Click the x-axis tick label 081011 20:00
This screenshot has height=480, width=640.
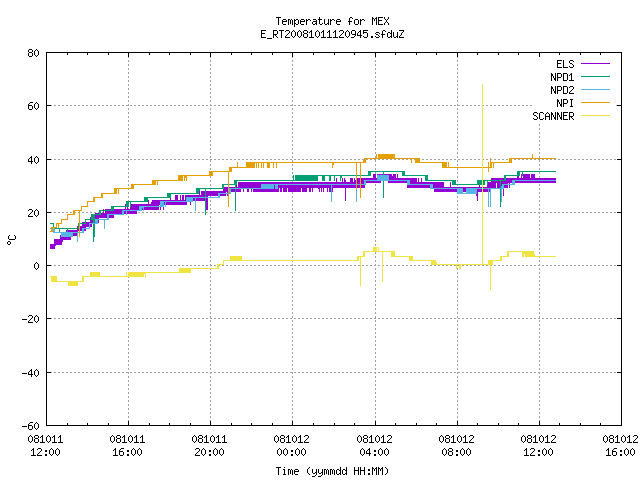209,446
